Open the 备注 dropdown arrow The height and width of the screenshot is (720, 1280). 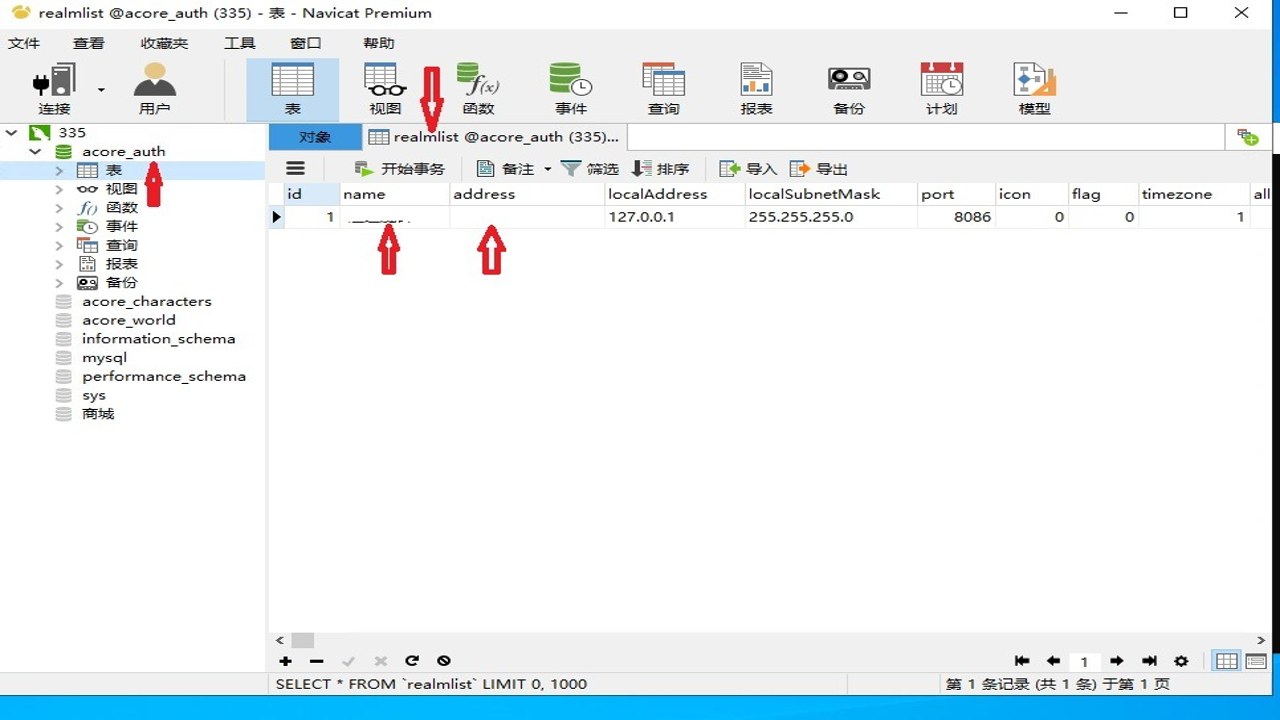547,169
